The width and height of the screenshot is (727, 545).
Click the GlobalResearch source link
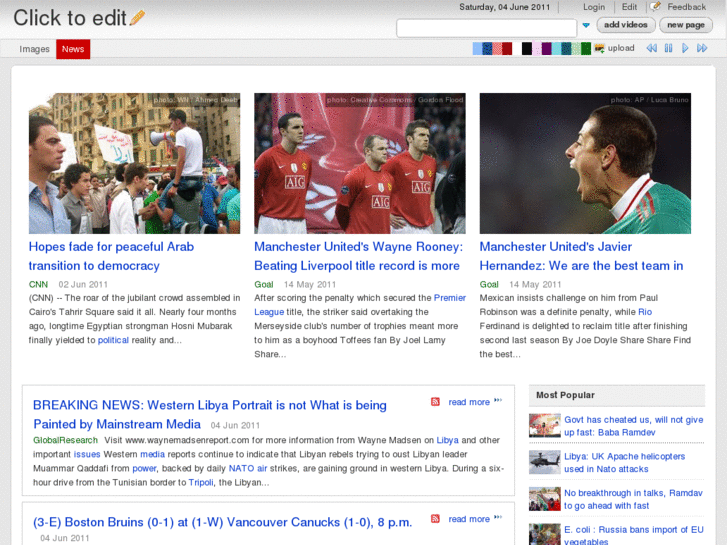point(65,440)
